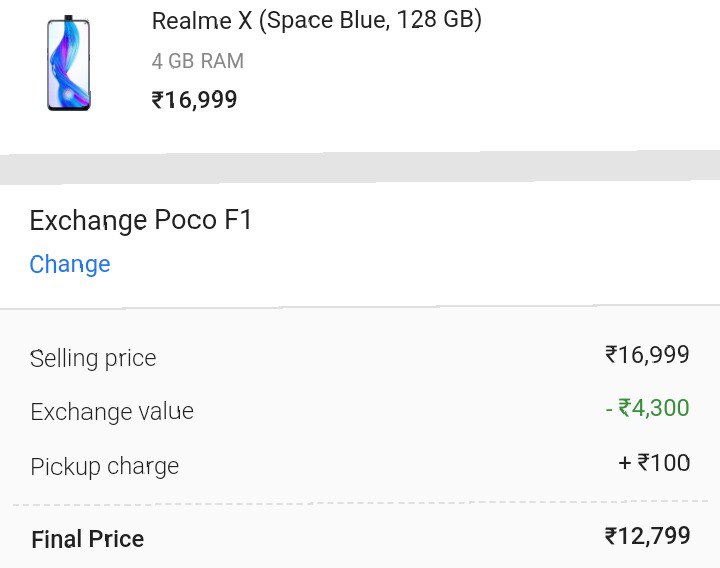
Task: Click the +₹100 pickup charge amount
Action: pyautogui.click(x=654, y=462)
